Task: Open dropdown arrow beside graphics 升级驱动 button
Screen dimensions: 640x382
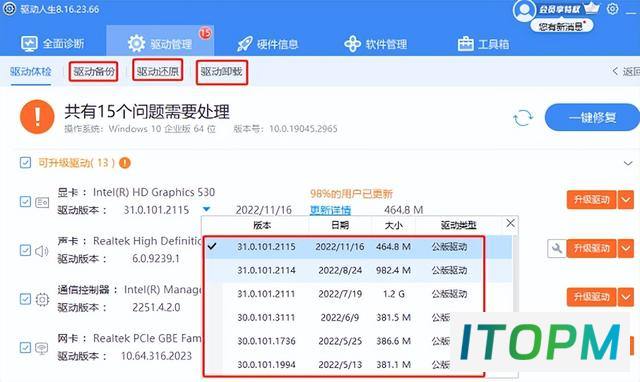Action: [x=626, y=200]
